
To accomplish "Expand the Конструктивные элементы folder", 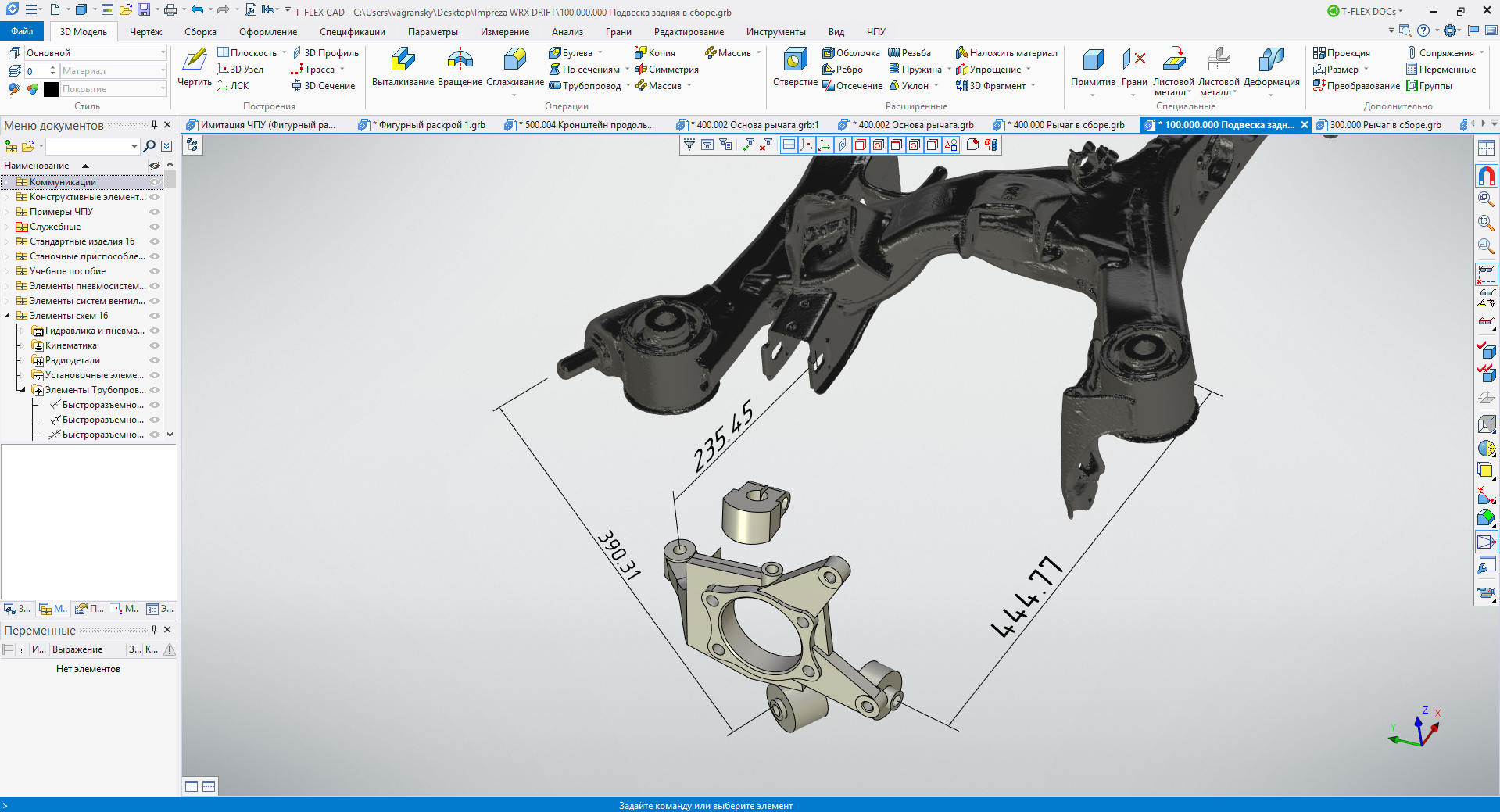I will (x=8, y=197).
